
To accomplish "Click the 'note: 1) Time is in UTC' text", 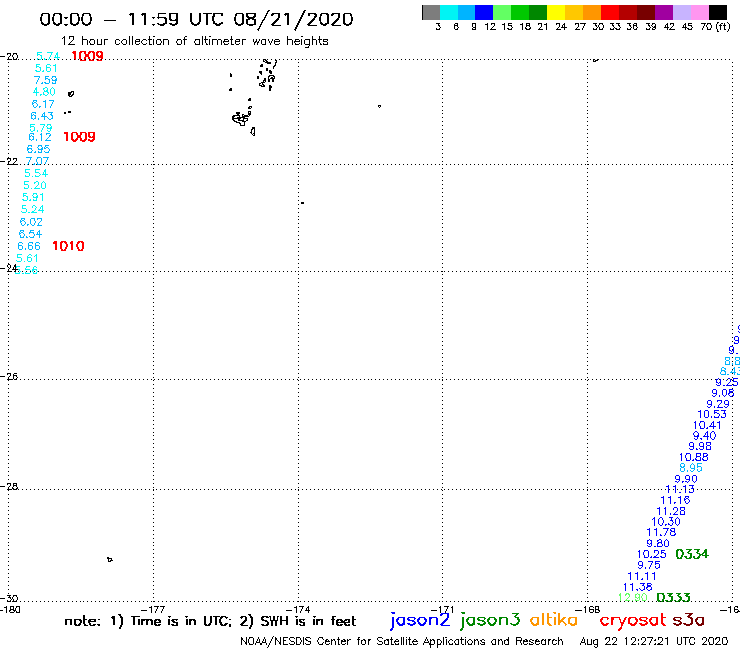I will [148, 621].
